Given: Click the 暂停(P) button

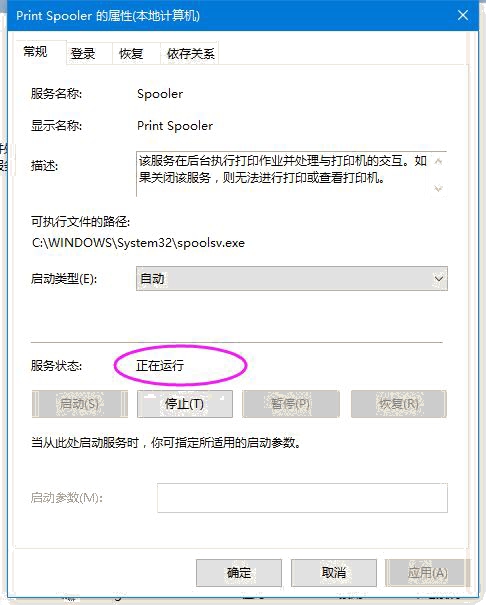Looking at the screenshot, I should (x=291, y=404).
